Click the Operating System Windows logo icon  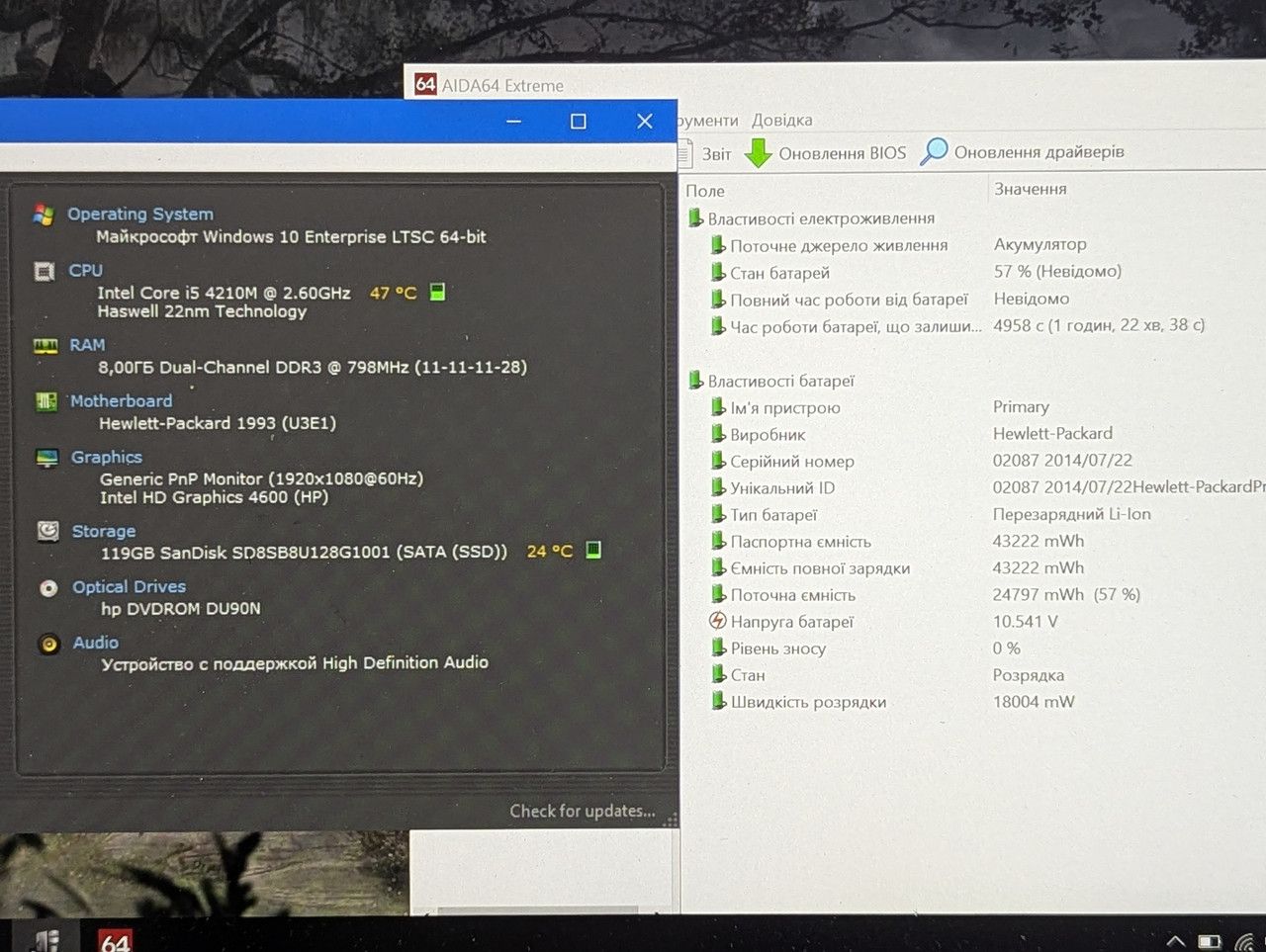44,215
